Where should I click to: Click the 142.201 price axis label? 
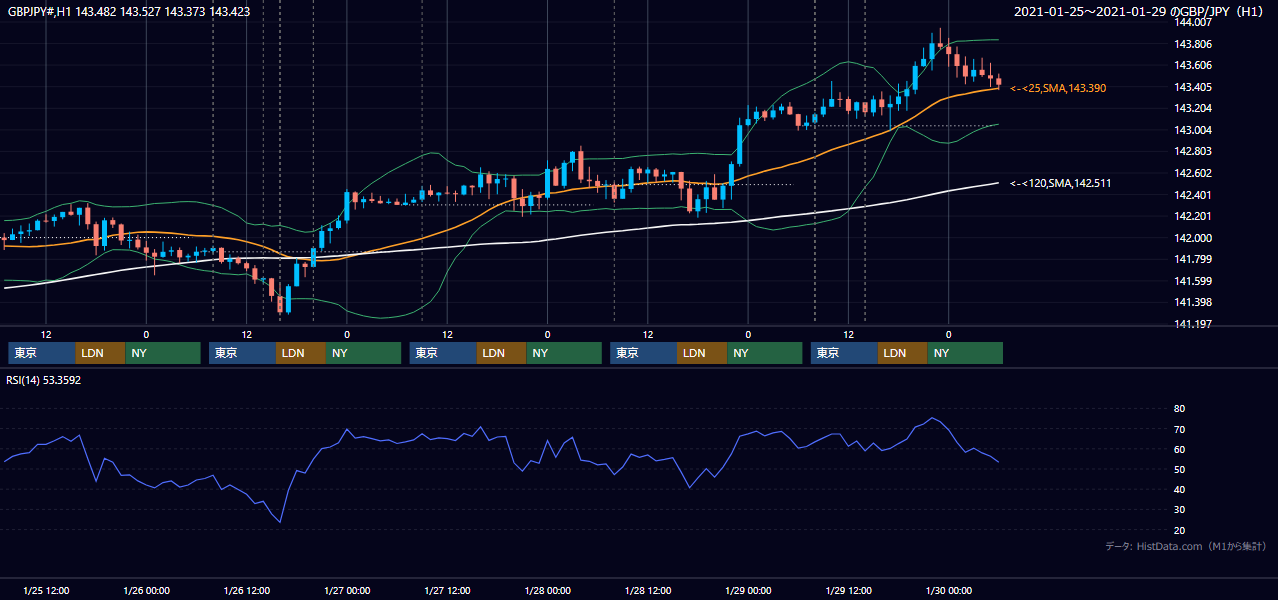(1193, 216)
